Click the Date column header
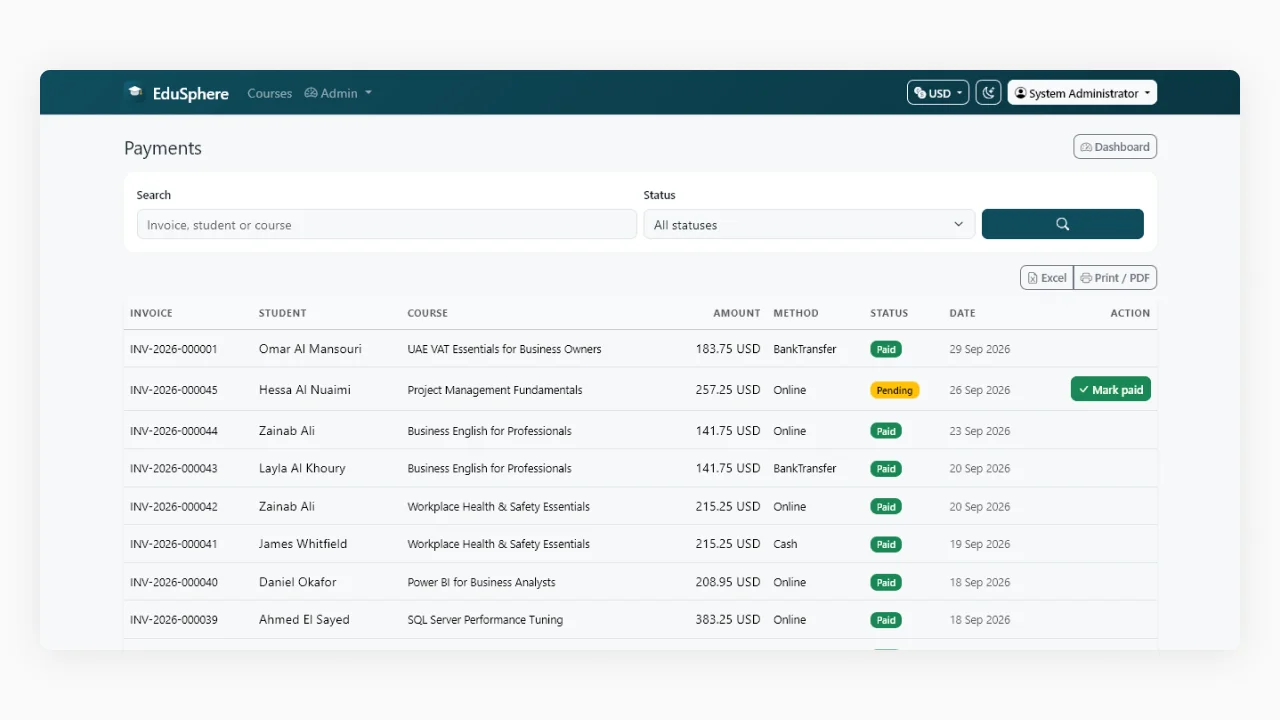 tap(962, 313)
